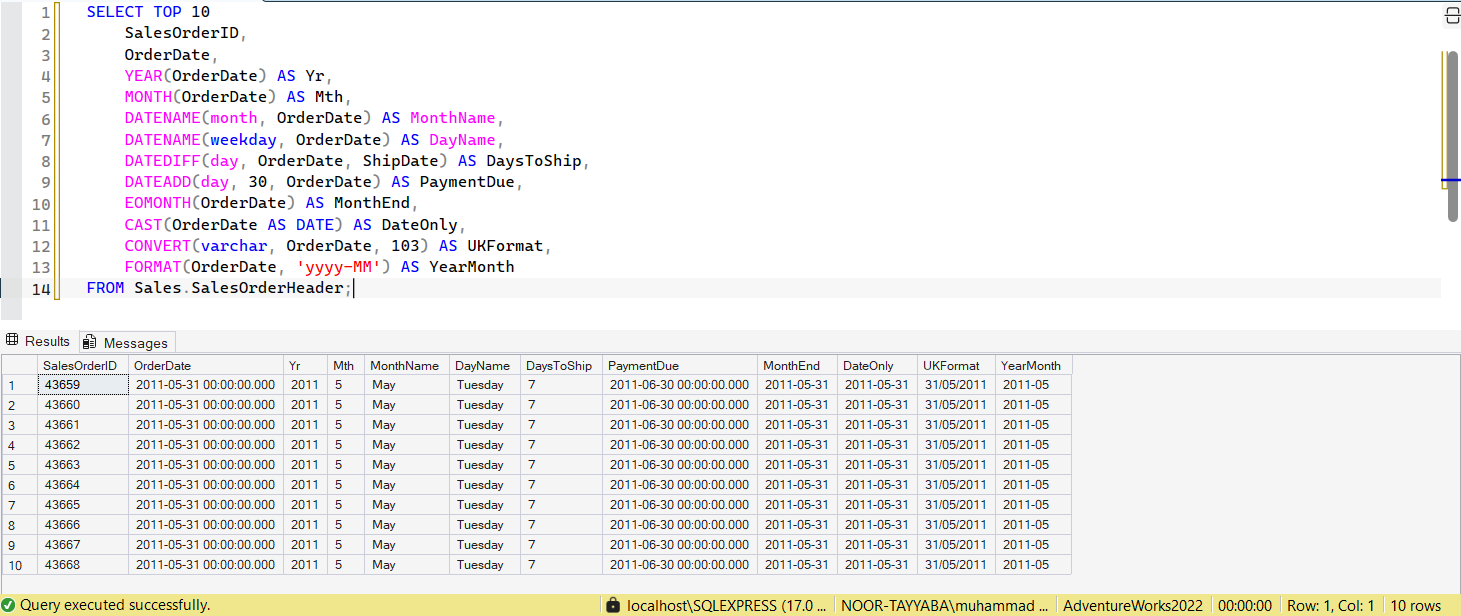The image size is (1461, 616).
Task: Click the DaysToShip alias on line 8
Action: pos(534,161)
